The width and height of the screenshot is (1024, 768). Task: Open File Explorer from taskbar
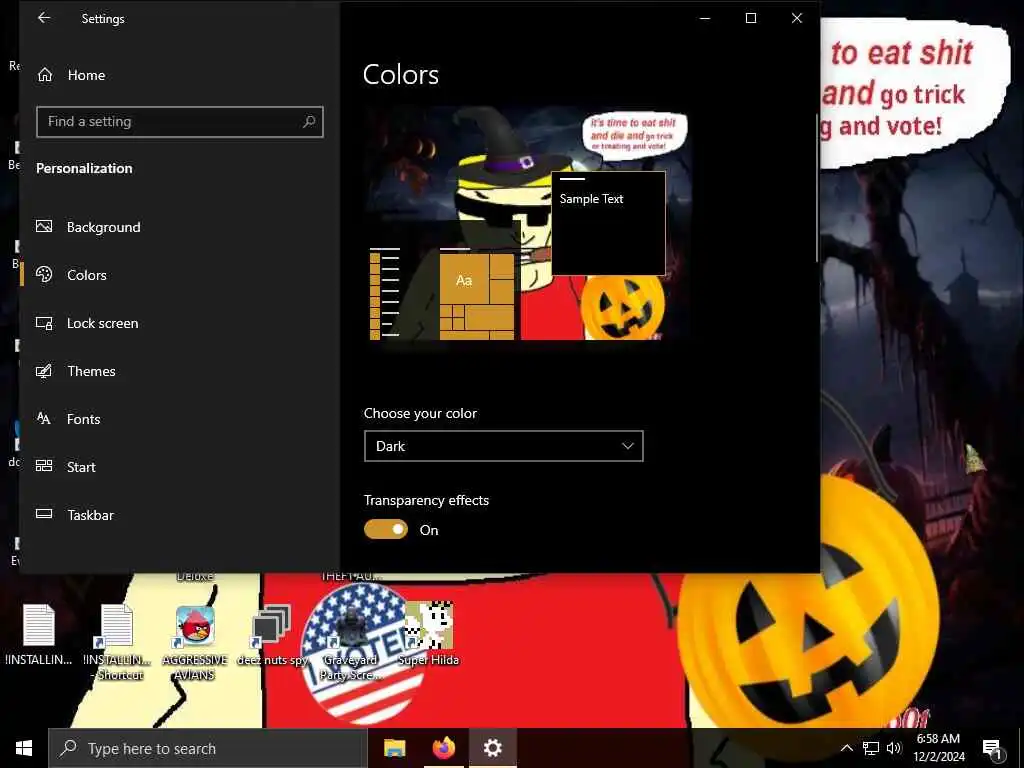[x=395, y=748]
